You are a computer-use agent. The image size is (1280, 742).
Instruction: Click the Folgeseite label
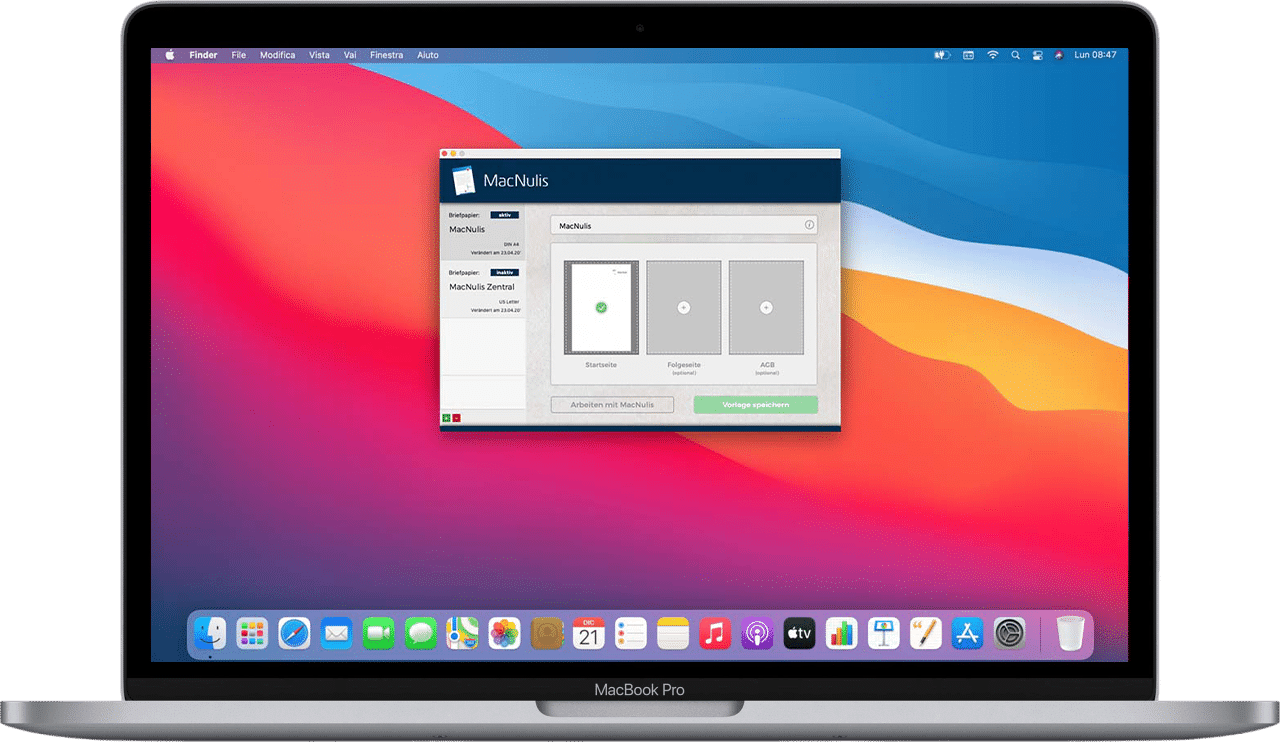click(684, 365)
